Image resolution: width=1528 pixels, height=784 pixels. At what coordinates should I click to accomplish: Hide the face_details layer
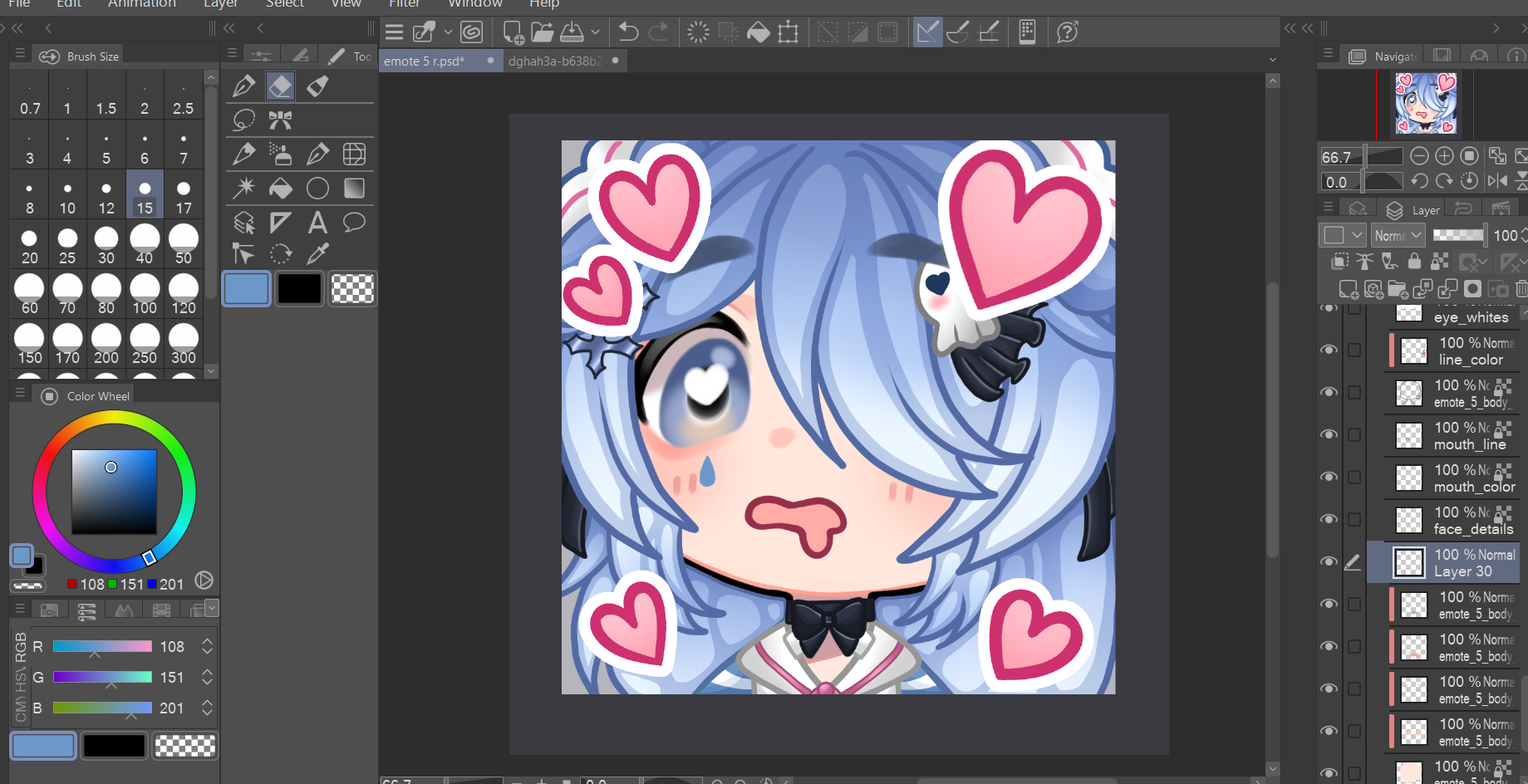[1329, 520]
